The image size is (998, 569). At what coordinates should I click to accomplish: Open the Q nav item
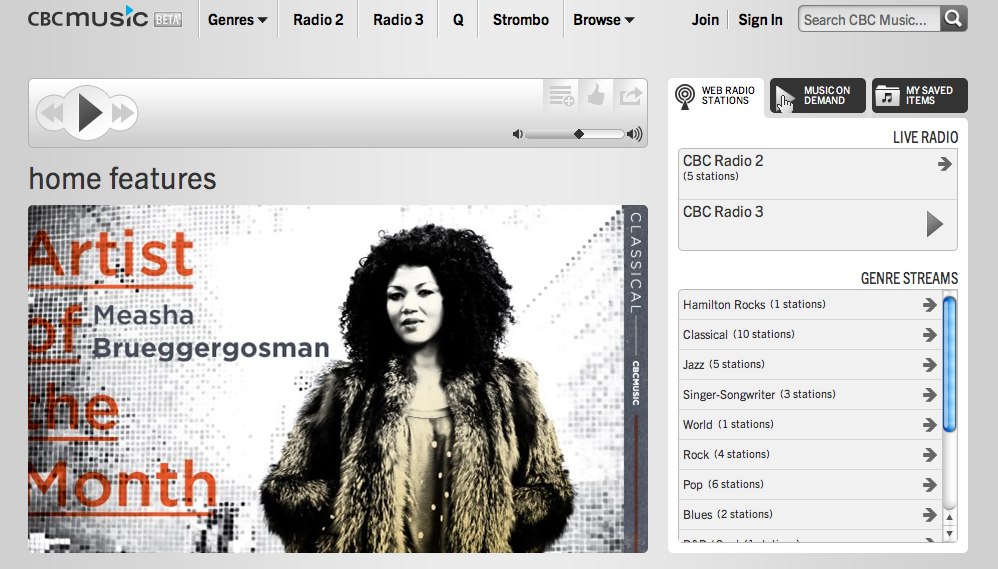coord(458,20)
